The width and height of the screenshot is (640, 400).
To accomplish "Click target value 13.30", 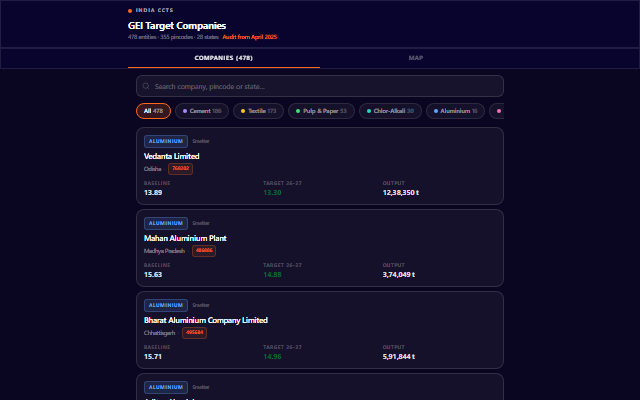I will click(x=272, y=193).
